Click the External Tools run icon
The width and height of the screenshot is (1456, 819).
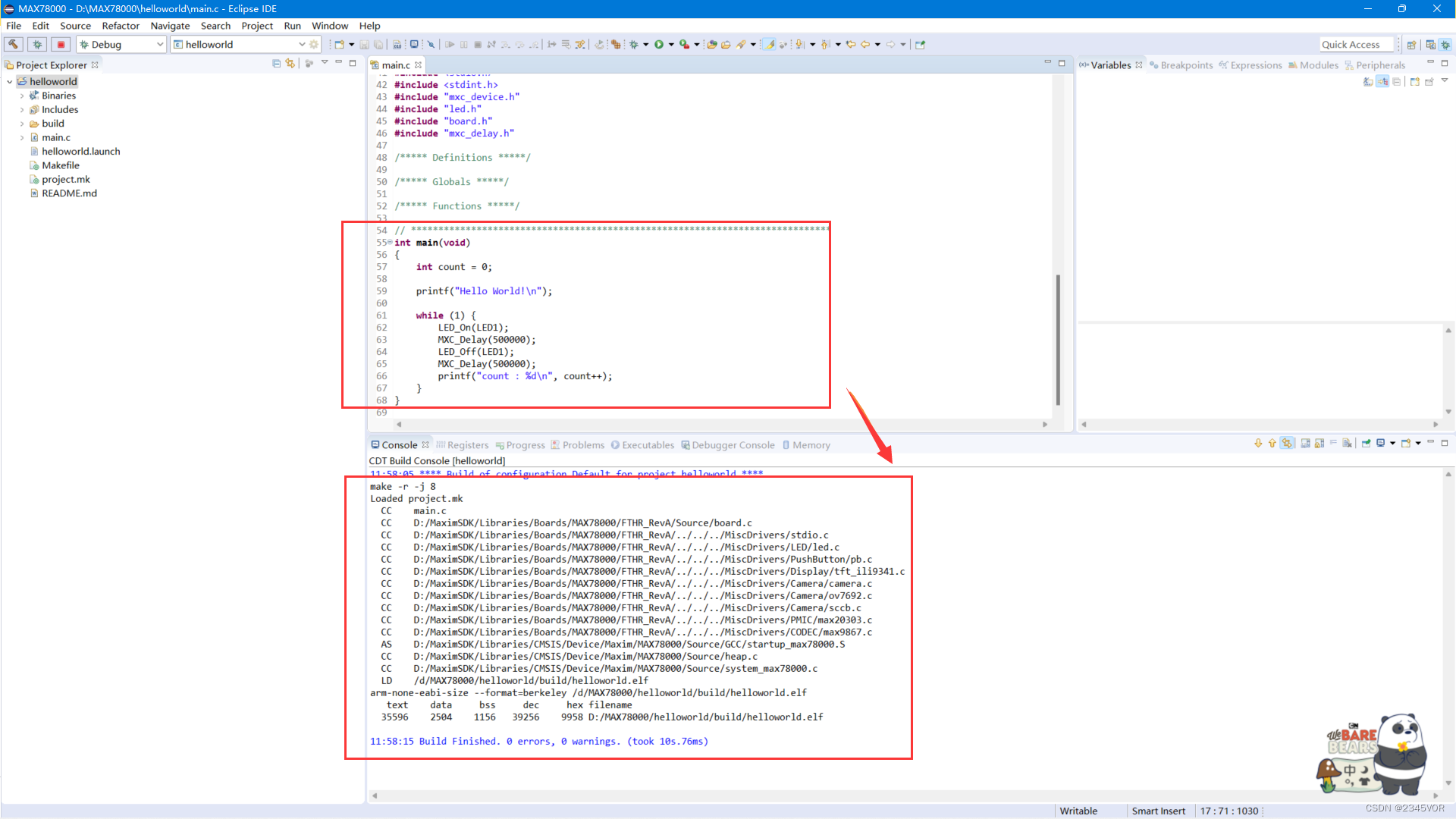(684, 45)
